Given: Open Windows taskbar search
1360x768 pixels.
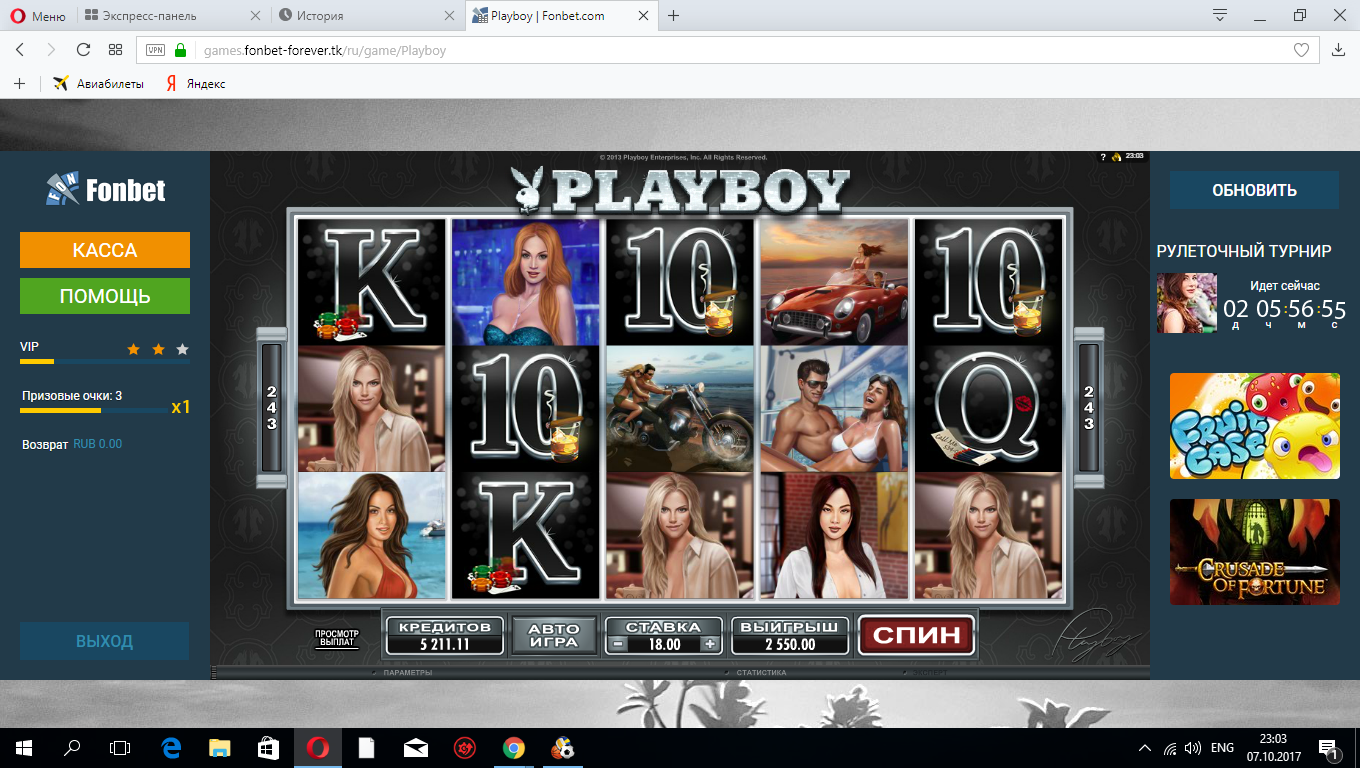Looking at the screenshot, I should (72, 747).
